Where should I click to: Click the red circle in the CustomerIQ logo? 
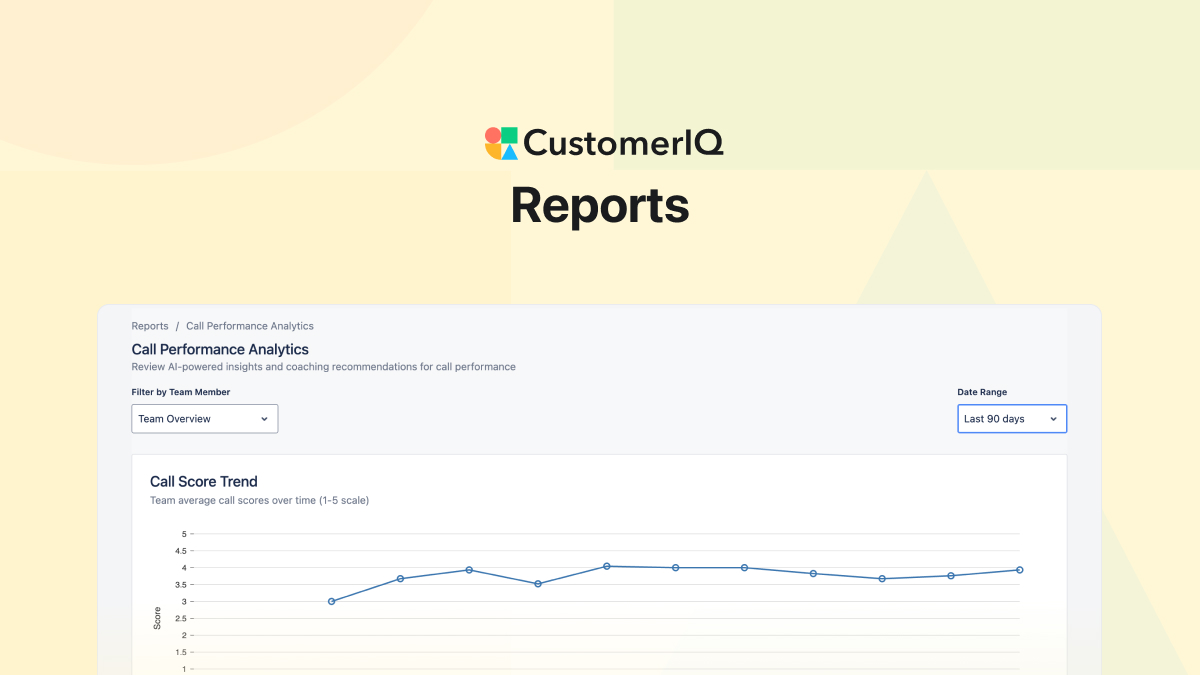(x=493, y=135)
